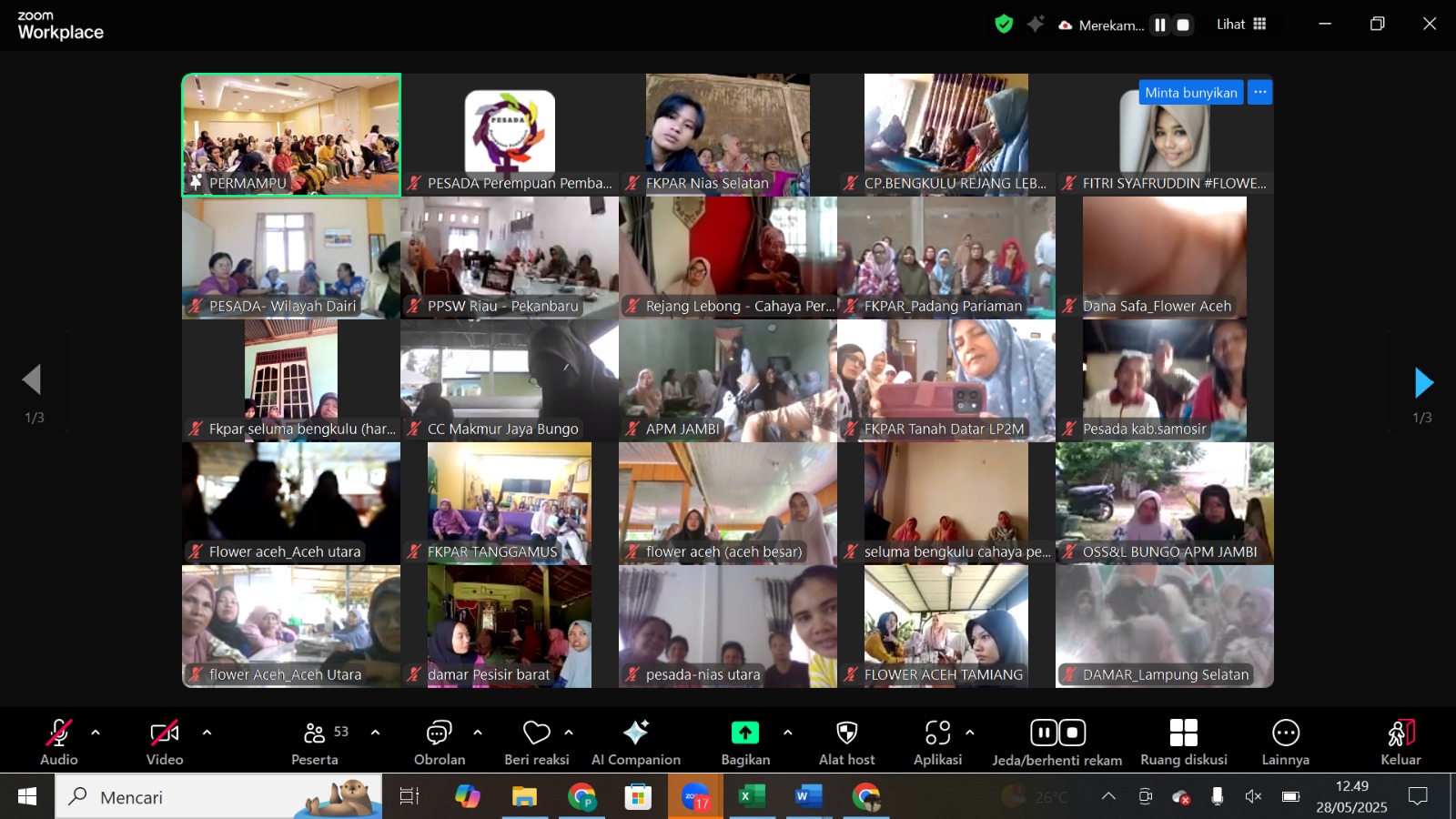
Task: Go to next gallery page arrow
Action: tap(1423, 383)
